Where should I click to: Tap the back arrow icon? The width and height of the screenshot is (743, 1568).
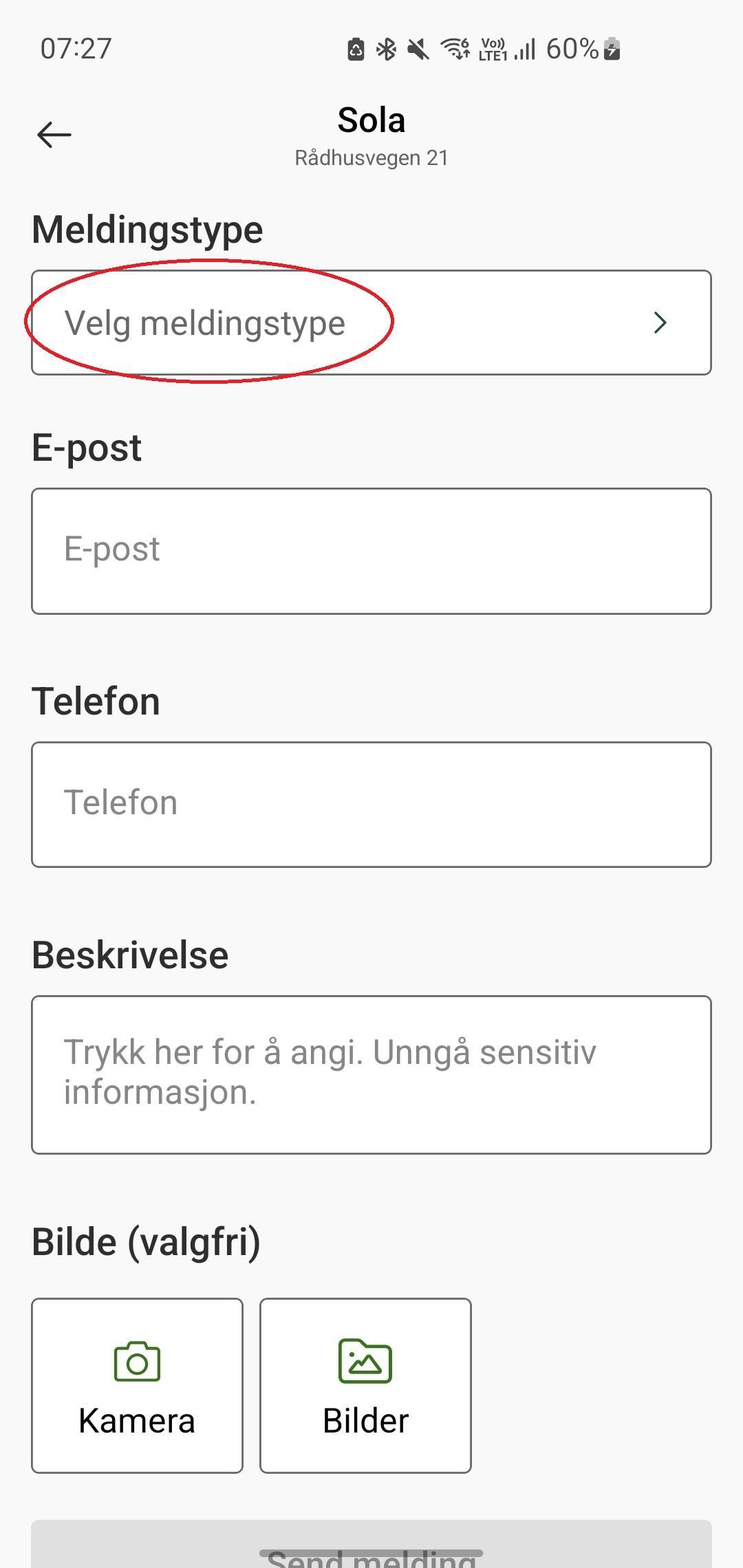tap(54, 135)
